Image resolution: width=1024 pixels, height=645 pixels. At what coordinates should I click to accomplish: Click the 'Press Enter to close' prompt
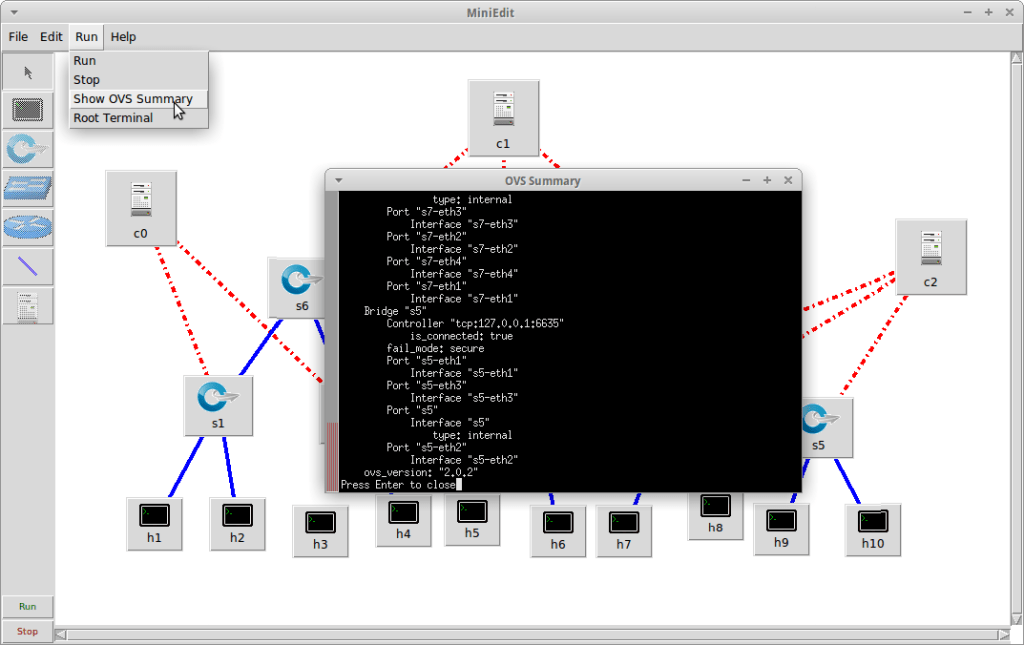coord(398,484)
